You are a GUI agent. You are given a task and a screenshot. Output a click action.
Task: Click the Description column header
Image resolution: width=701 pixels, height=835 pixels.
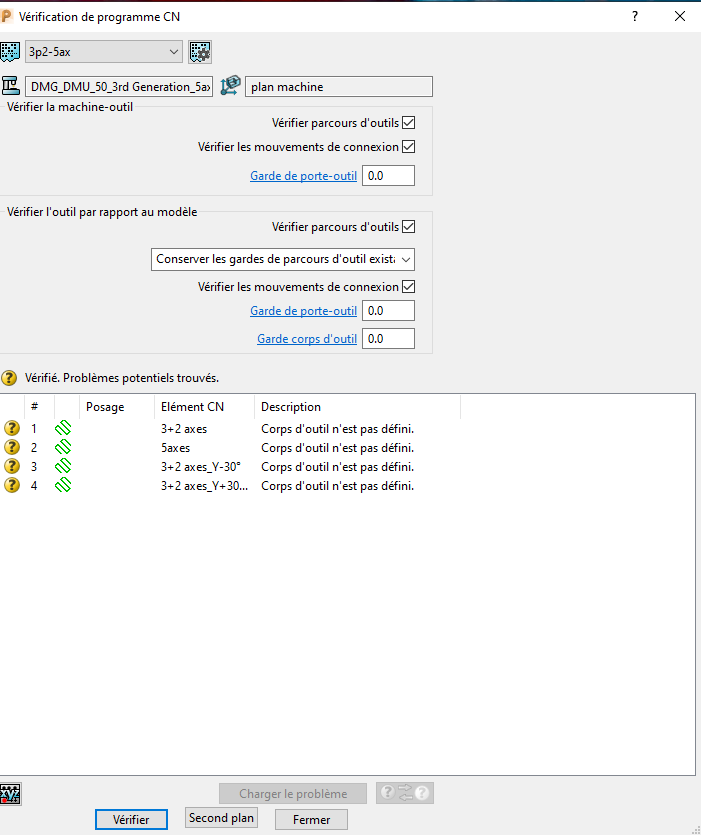291,407
